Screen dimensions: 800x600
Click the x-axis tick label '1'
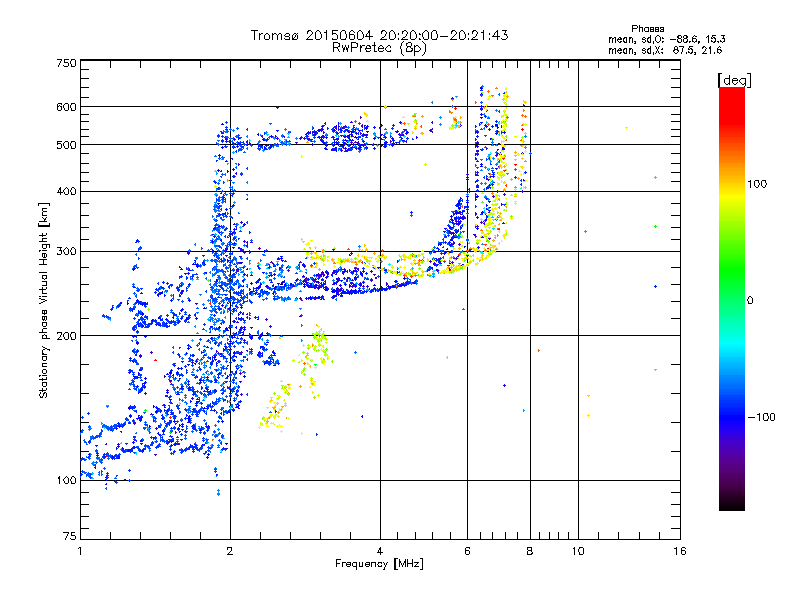[x=80, y=551]
